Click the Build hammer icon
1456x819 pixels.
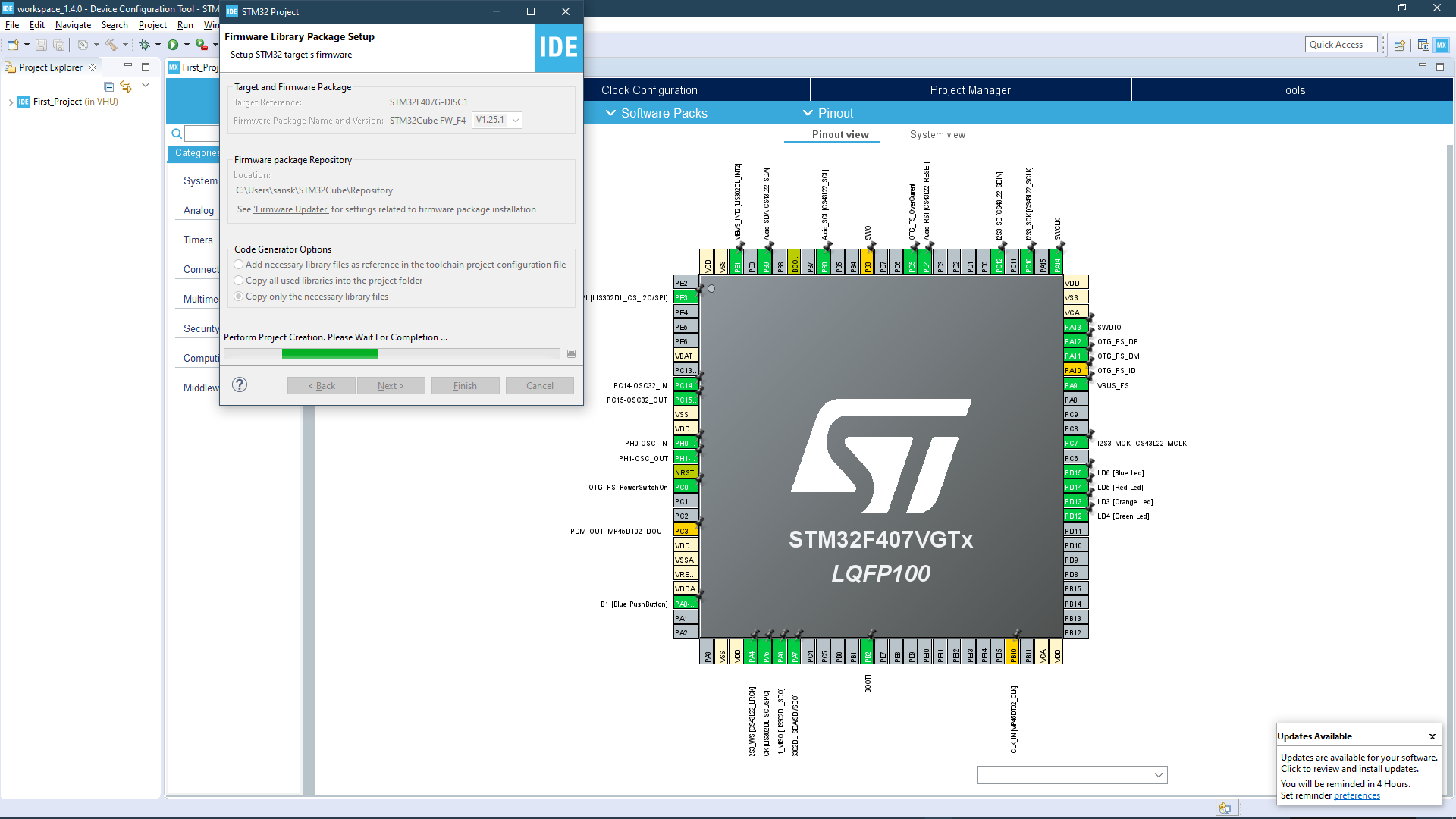111,45
